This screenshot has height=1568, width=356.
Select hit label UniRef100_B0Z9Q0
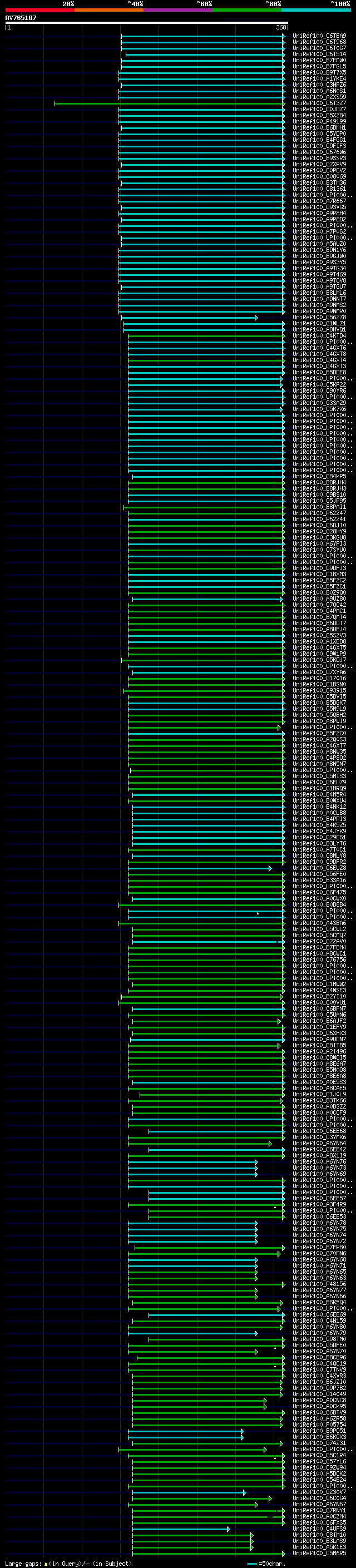[x=319, y=592]
